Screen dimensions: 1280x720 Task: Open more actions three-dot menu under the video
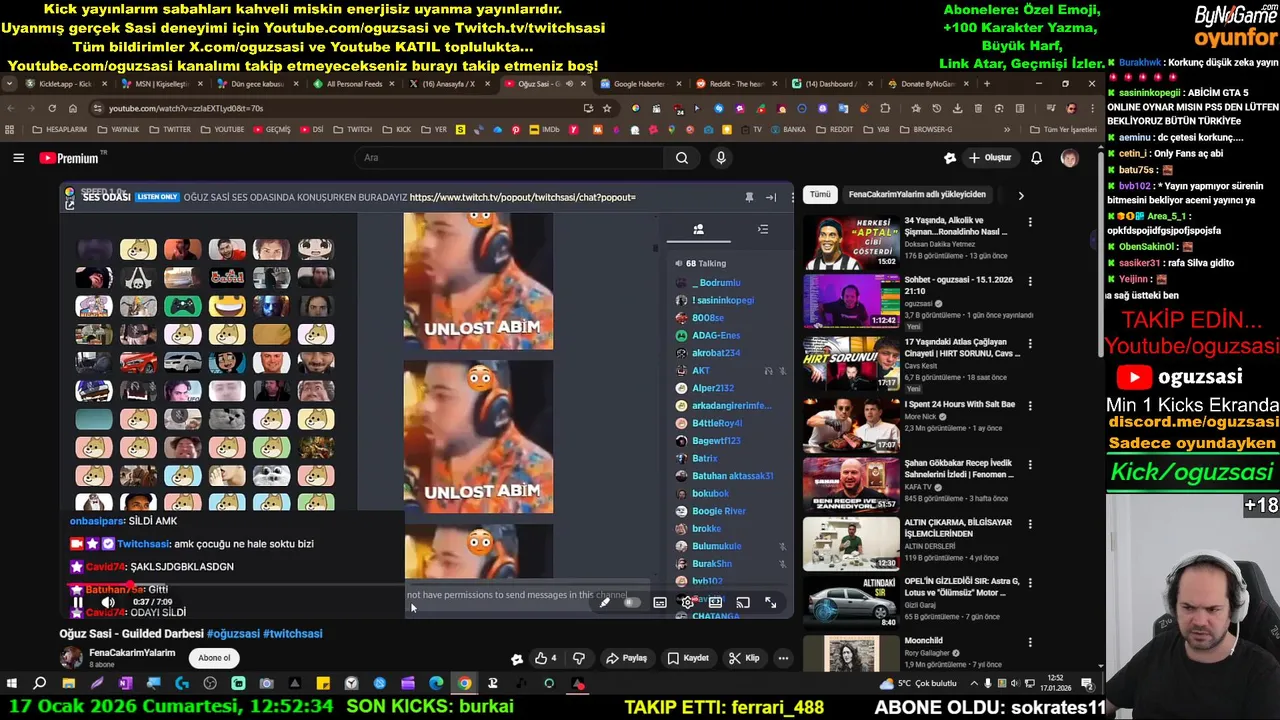784,658
